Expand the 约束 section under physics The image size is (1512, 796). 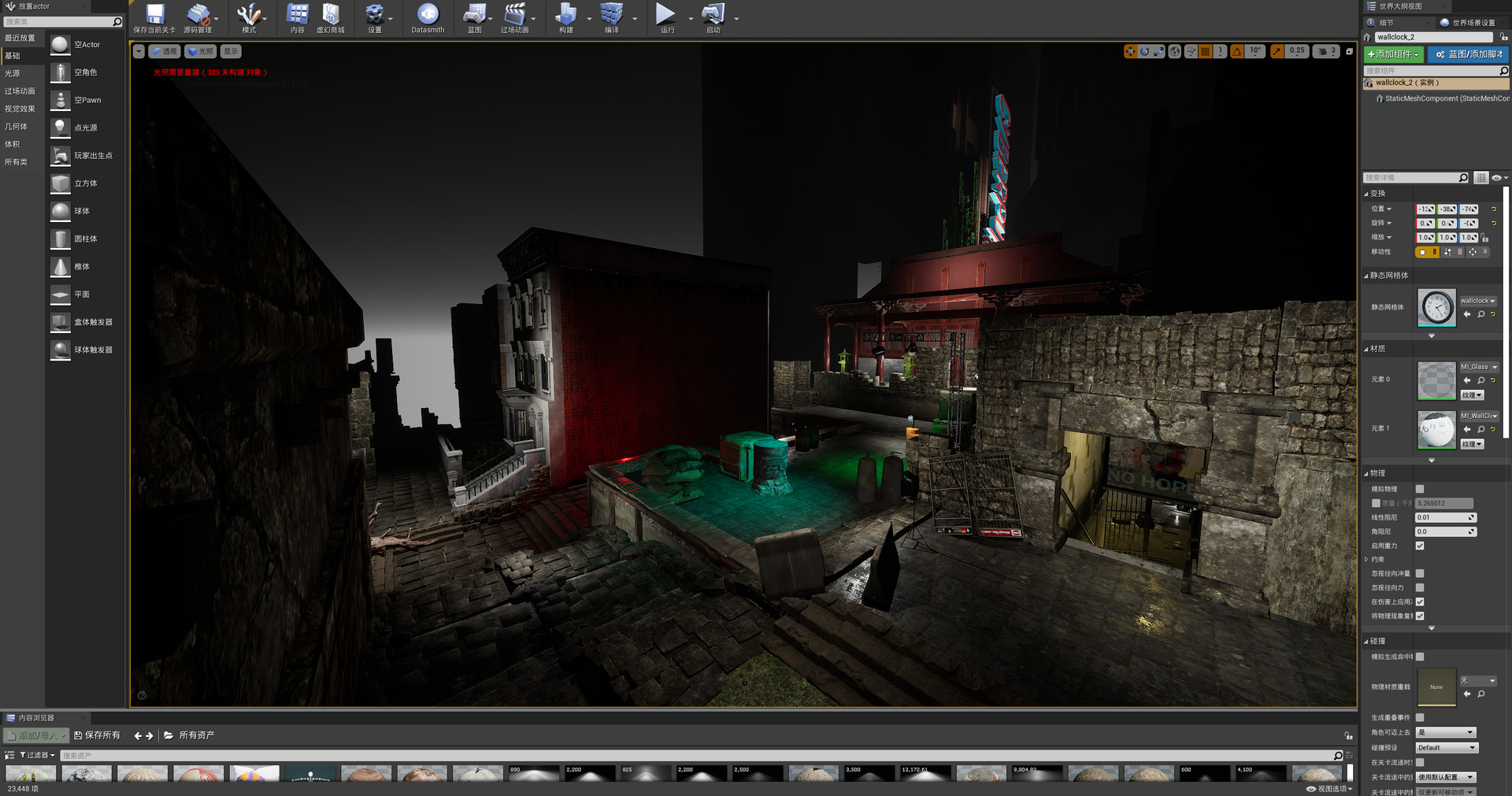(1366, 559)
